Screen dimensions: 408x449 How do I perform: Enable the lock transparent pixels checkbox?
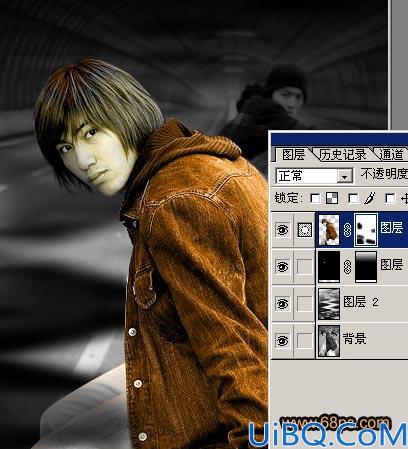315,198
